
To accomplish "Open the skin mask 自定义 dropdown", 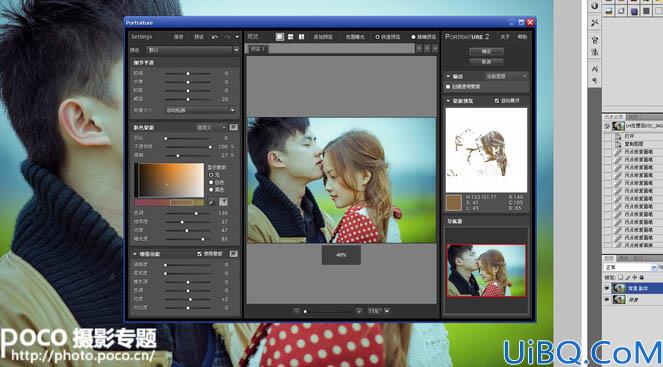I will [211, 127].
